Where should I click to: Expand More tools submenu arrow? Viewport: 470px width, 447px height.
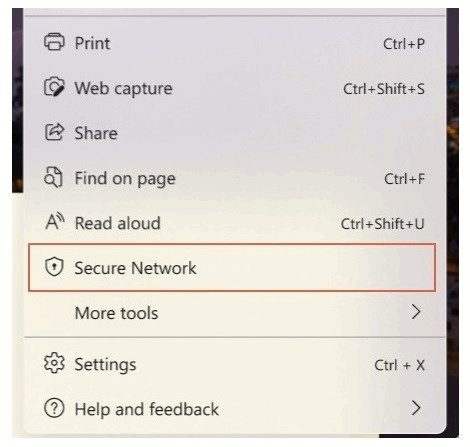pos(415,312)
